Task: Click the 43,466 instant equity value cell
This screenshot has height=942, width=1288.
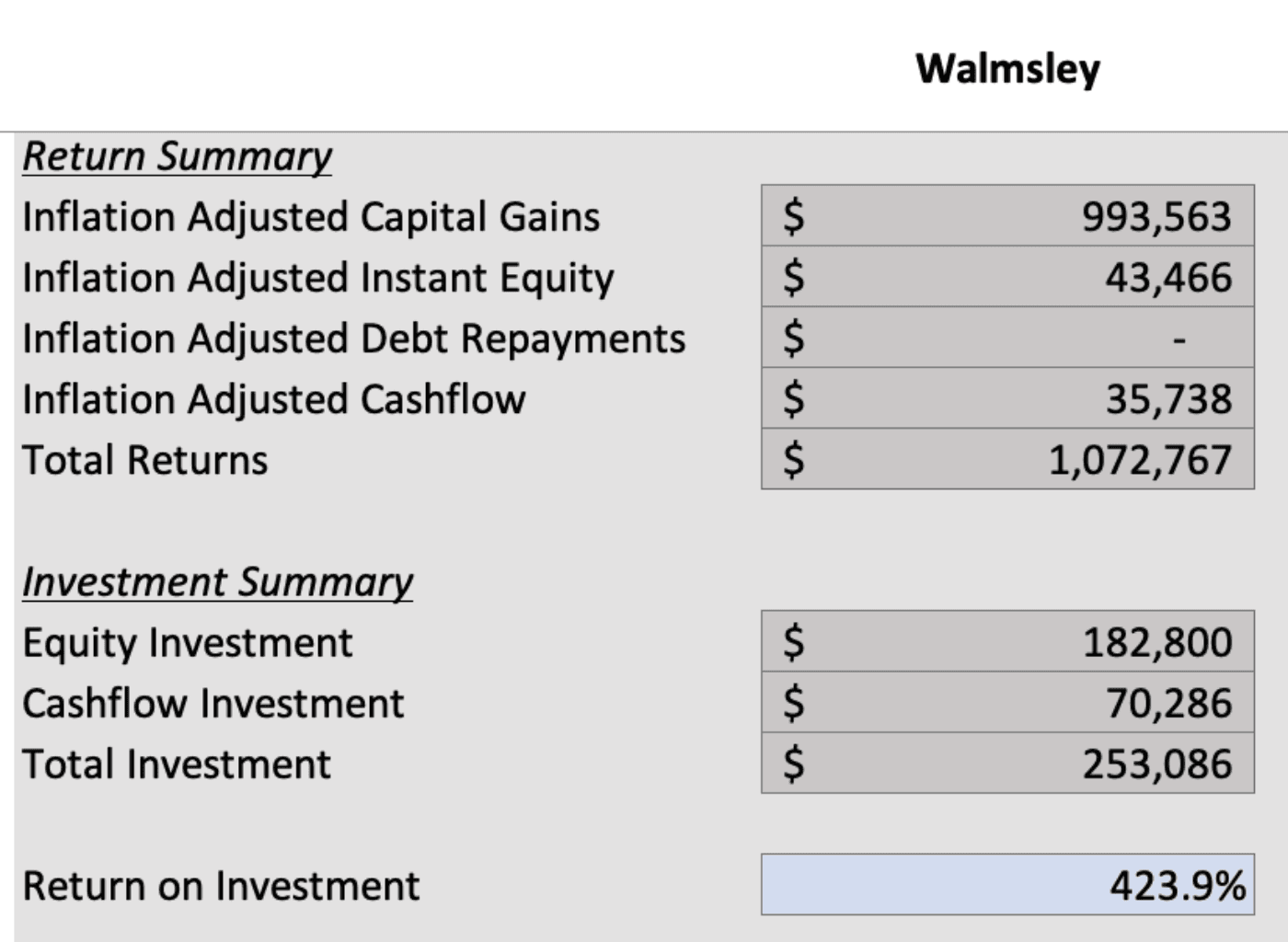Action: [1007, 277]
